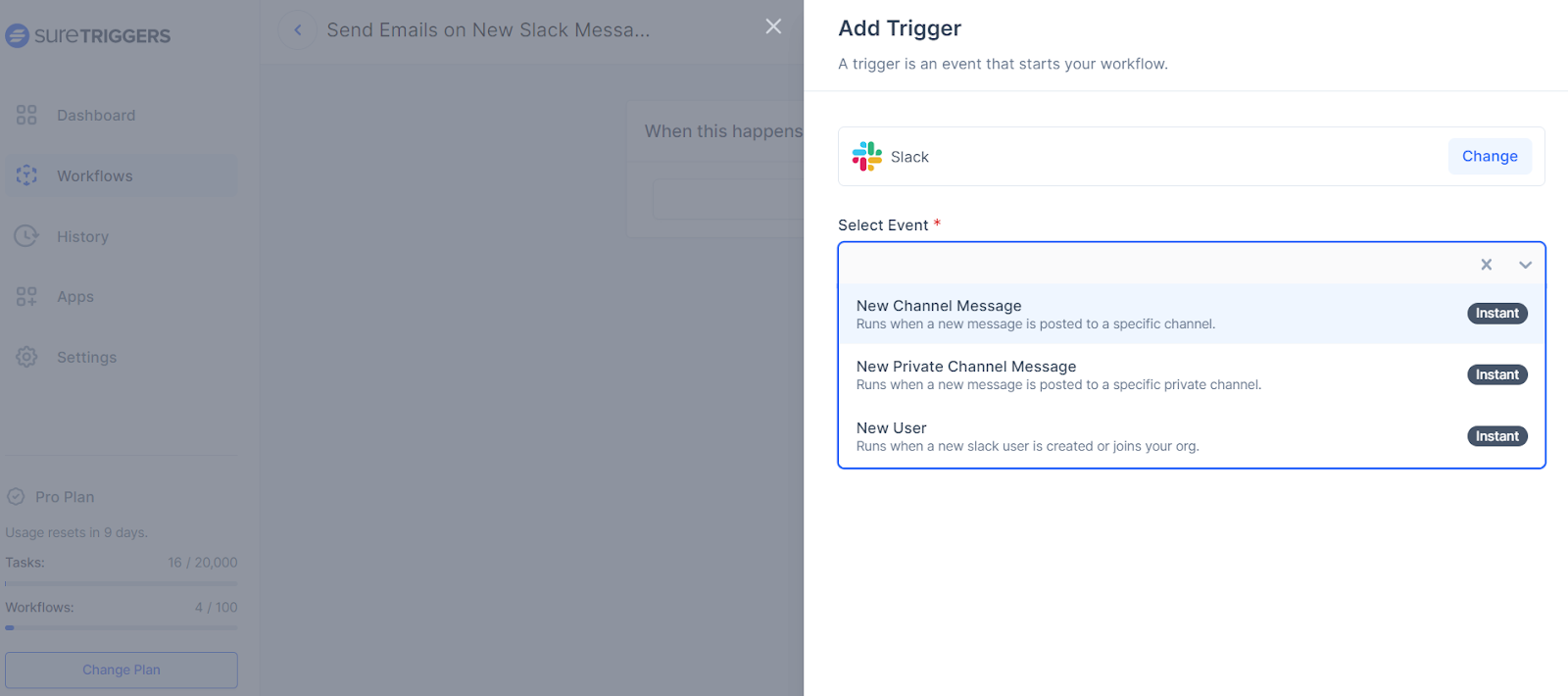Click the SureTriggers logo
1568x696 pixels.
click(88, 36)
